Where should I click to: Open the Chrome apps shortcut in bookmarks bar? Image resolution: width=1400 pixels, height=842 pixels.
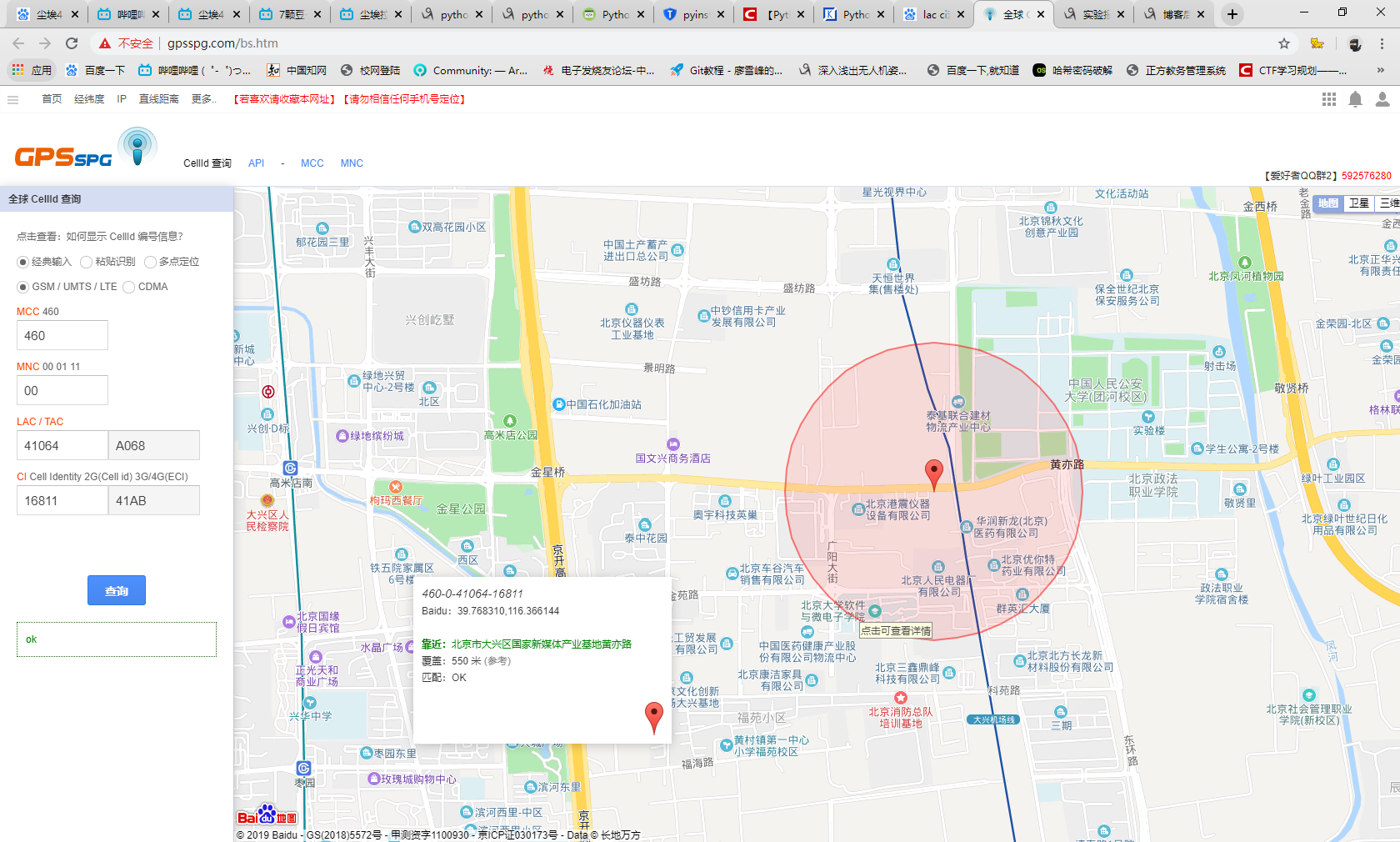(32, 70)
